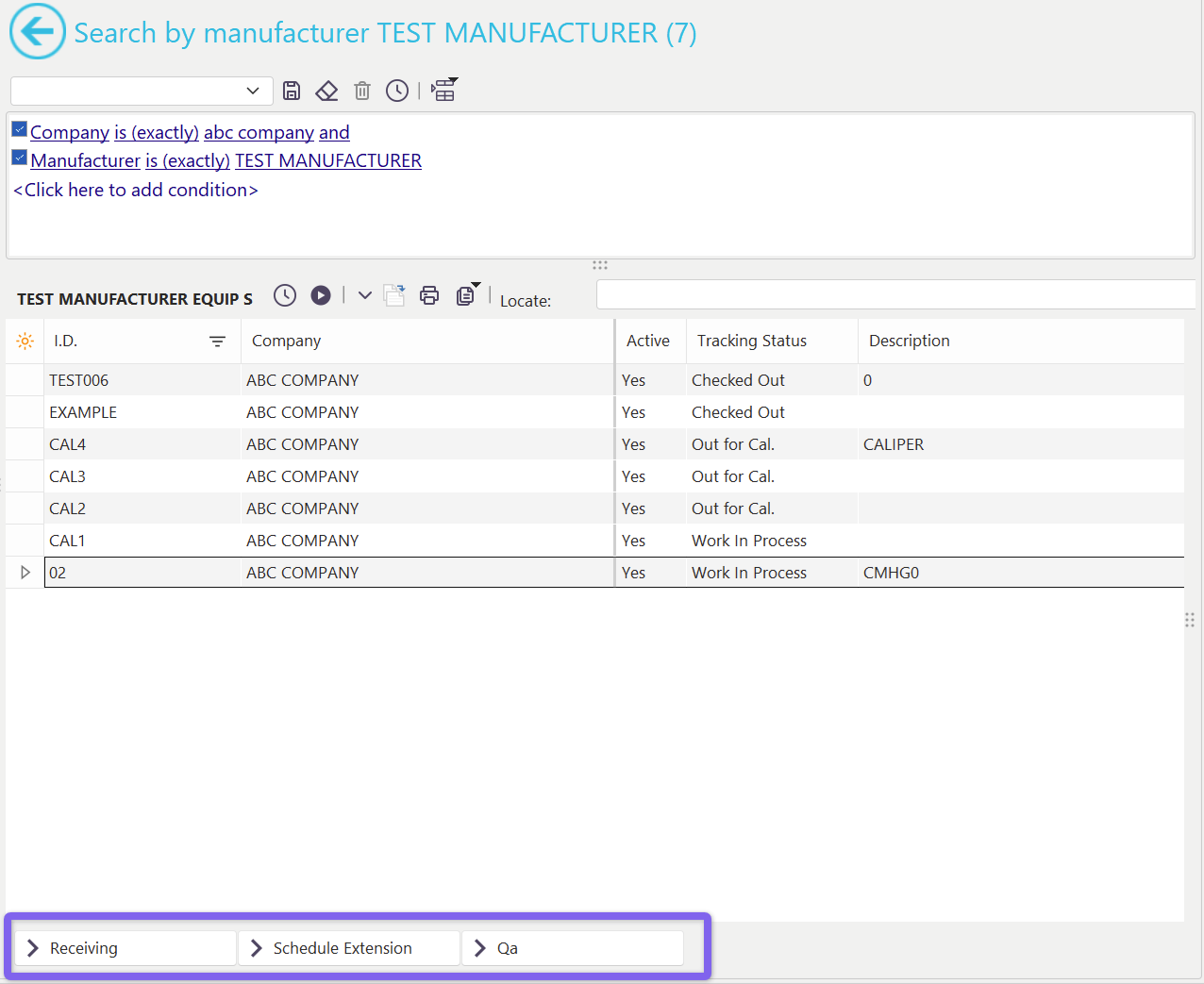Open the saved filter combo box
The width and height of the screenshot is (1204, 984).
142,91
